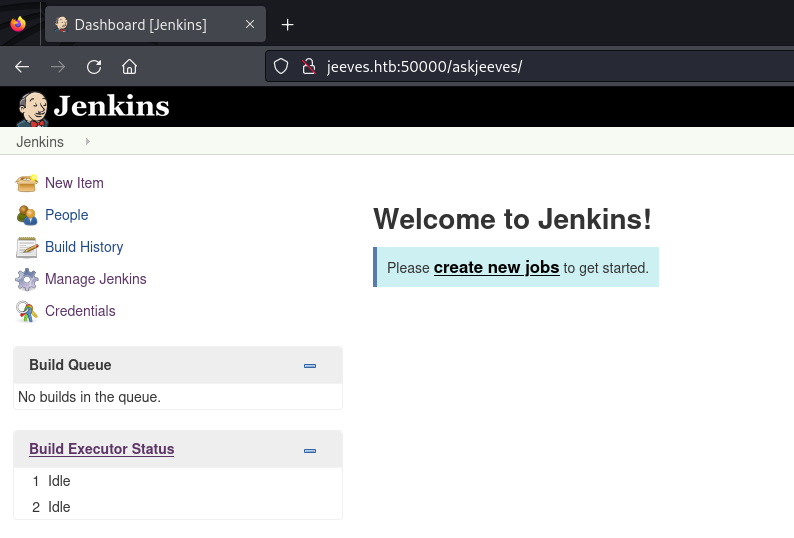Open the People link

coord(66,215)
